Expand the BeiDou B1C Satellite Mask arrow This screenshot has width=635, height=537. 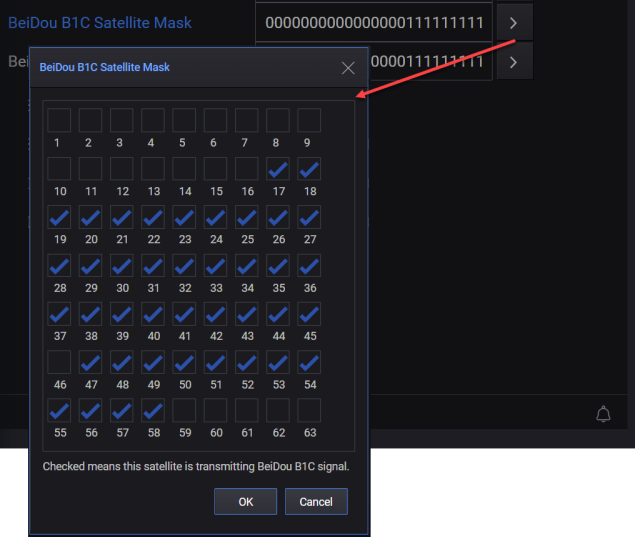coord(513,22)
